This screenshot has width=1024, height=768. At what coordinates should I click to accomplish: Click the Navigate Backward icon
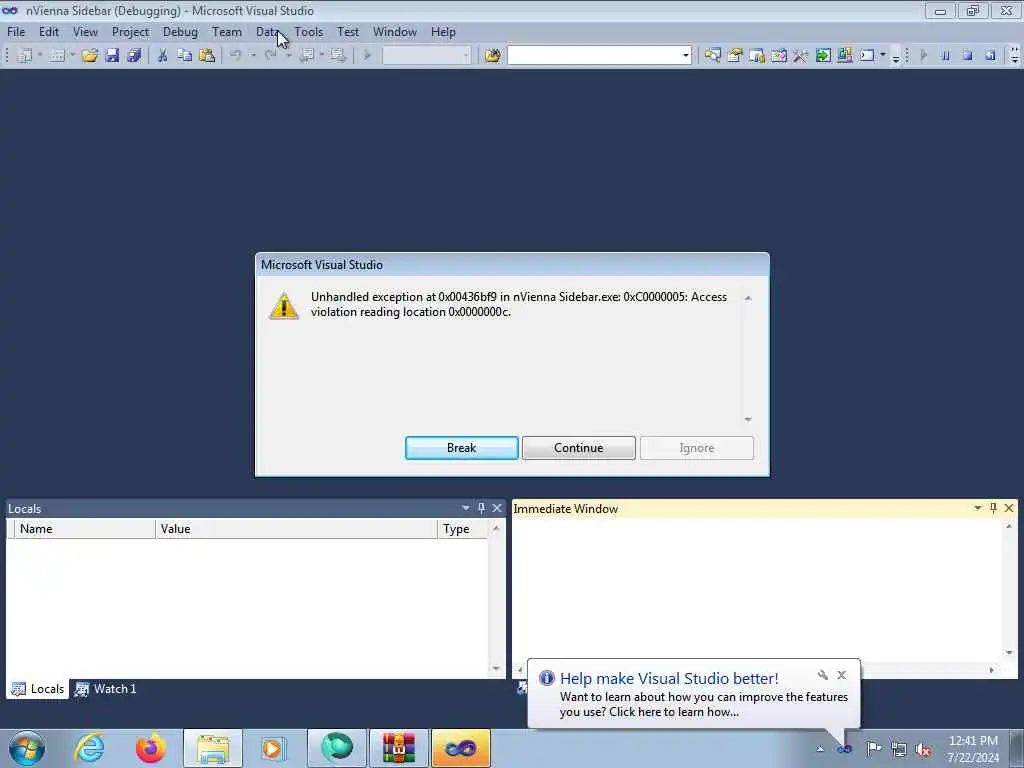306,56
